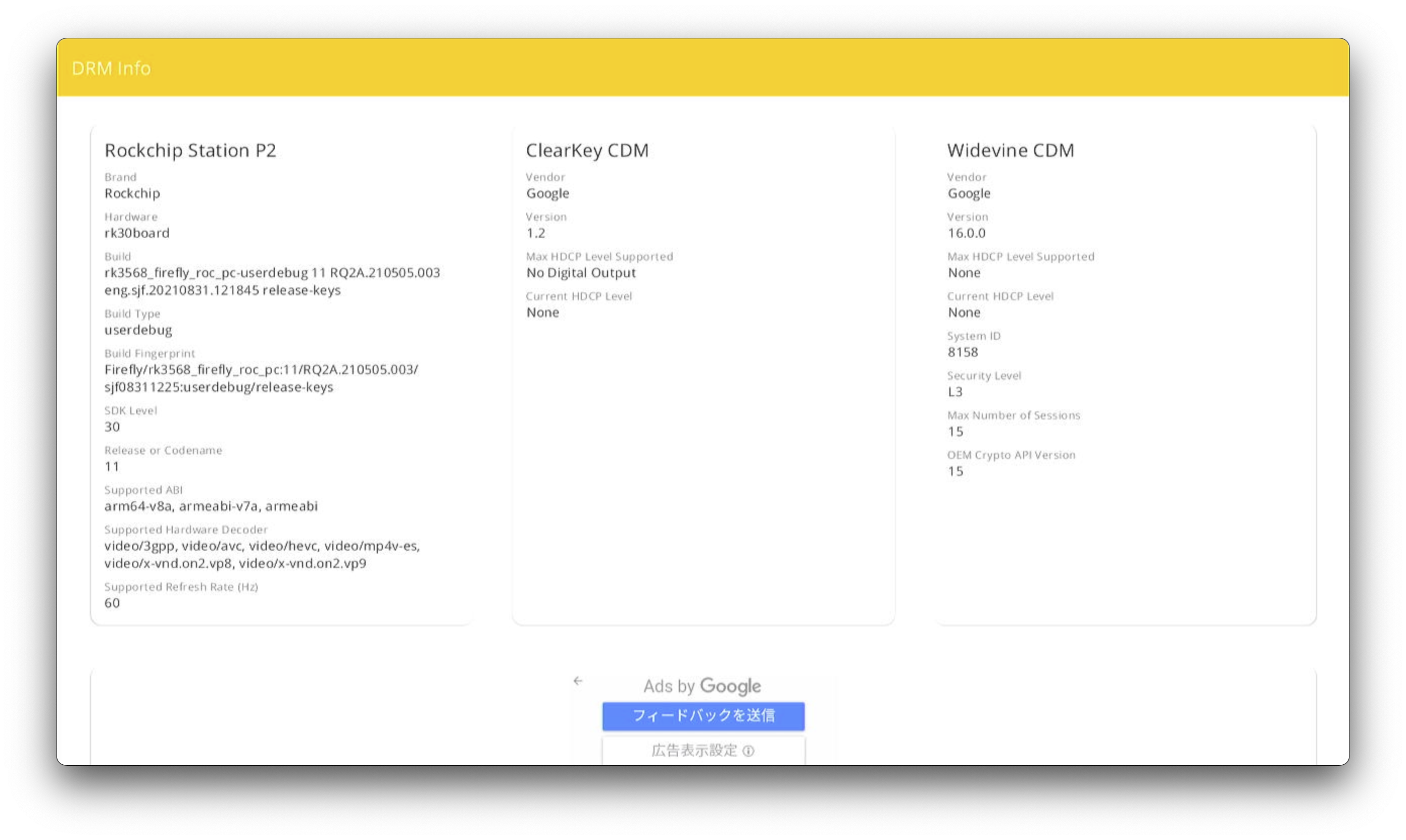Image resolution: width=1406 pixels, height=840 pixels.
Task: Click build string rk3568_firefly_roc_pc-userdebug
Action: pyautogui.click(x=272, y=281)
